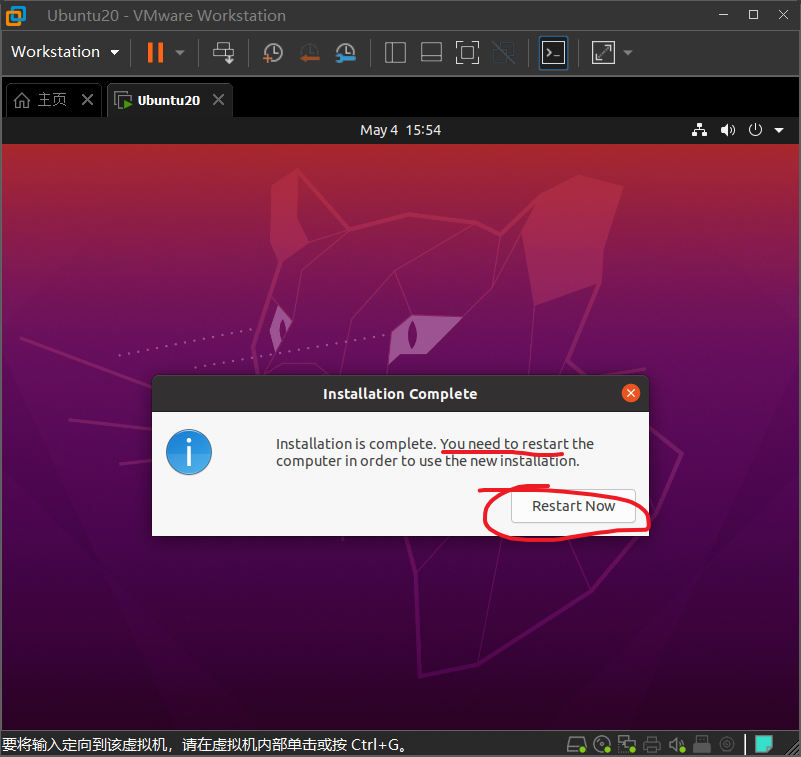Click the hard disk status icon
The height and width of the screenshot is (757, 801).
click(577, 744)
